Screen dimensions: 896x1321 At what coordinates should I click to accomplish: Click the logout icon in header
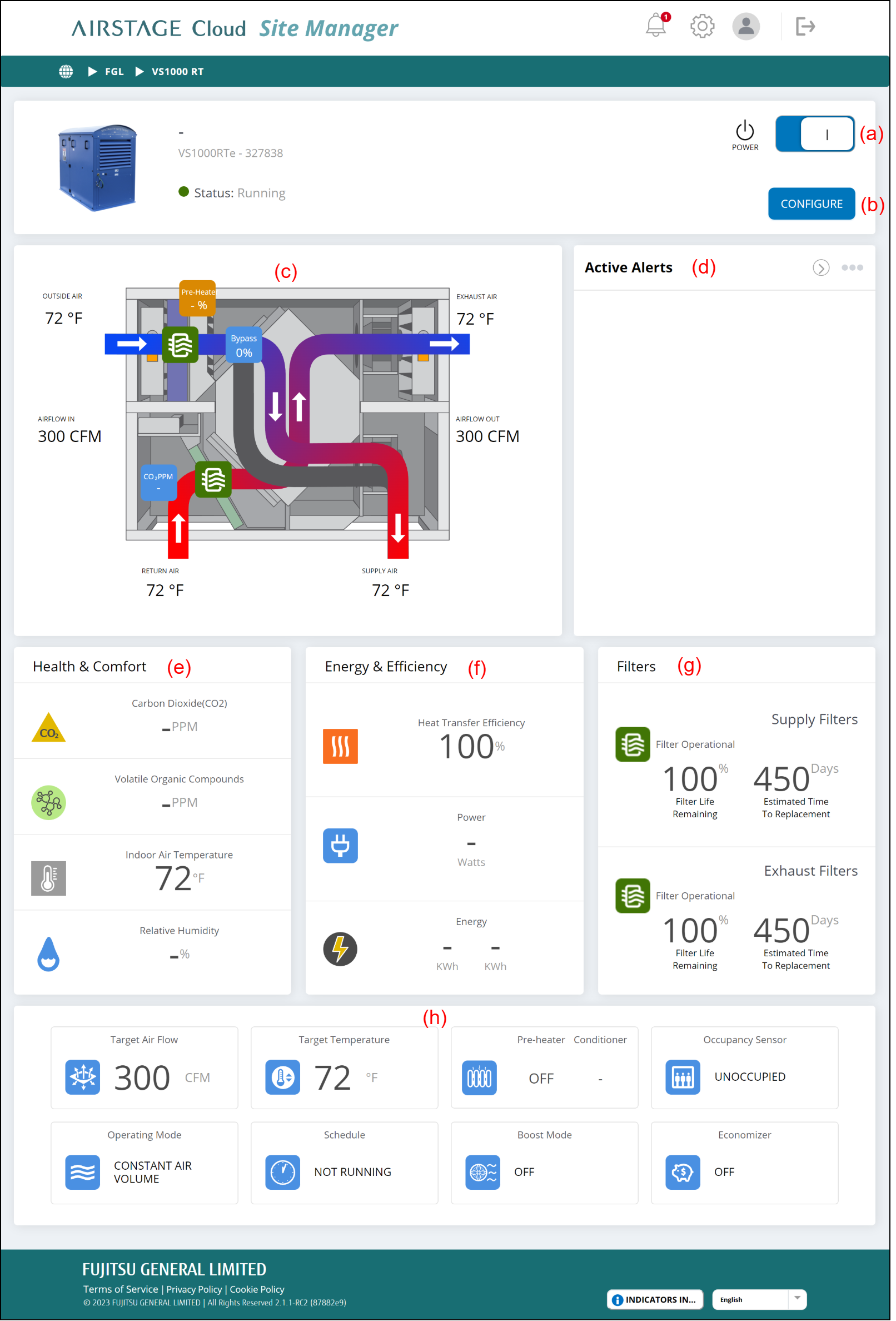point(805,26)
